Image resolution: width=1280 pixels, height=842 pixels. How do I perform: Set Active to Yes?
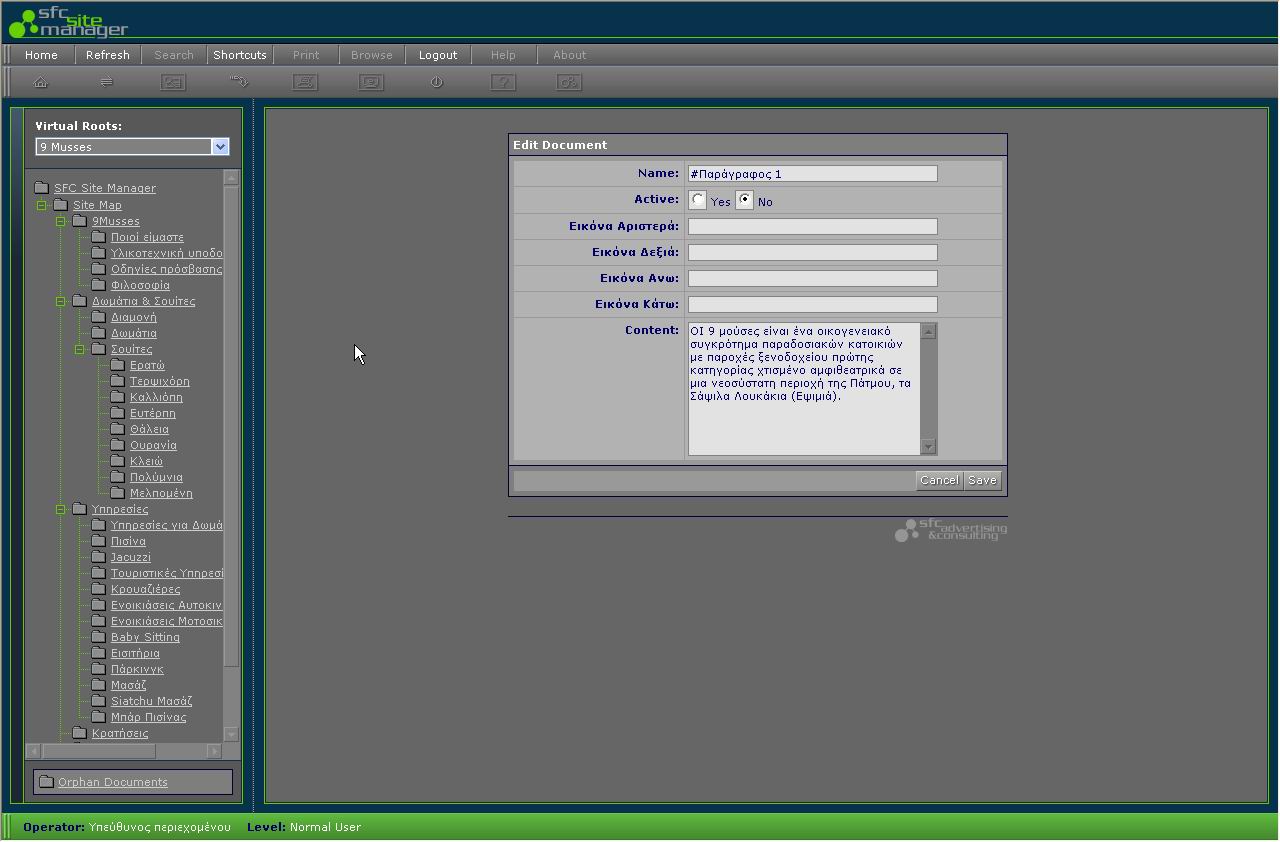pyautogui.click(x=698, y=200)
